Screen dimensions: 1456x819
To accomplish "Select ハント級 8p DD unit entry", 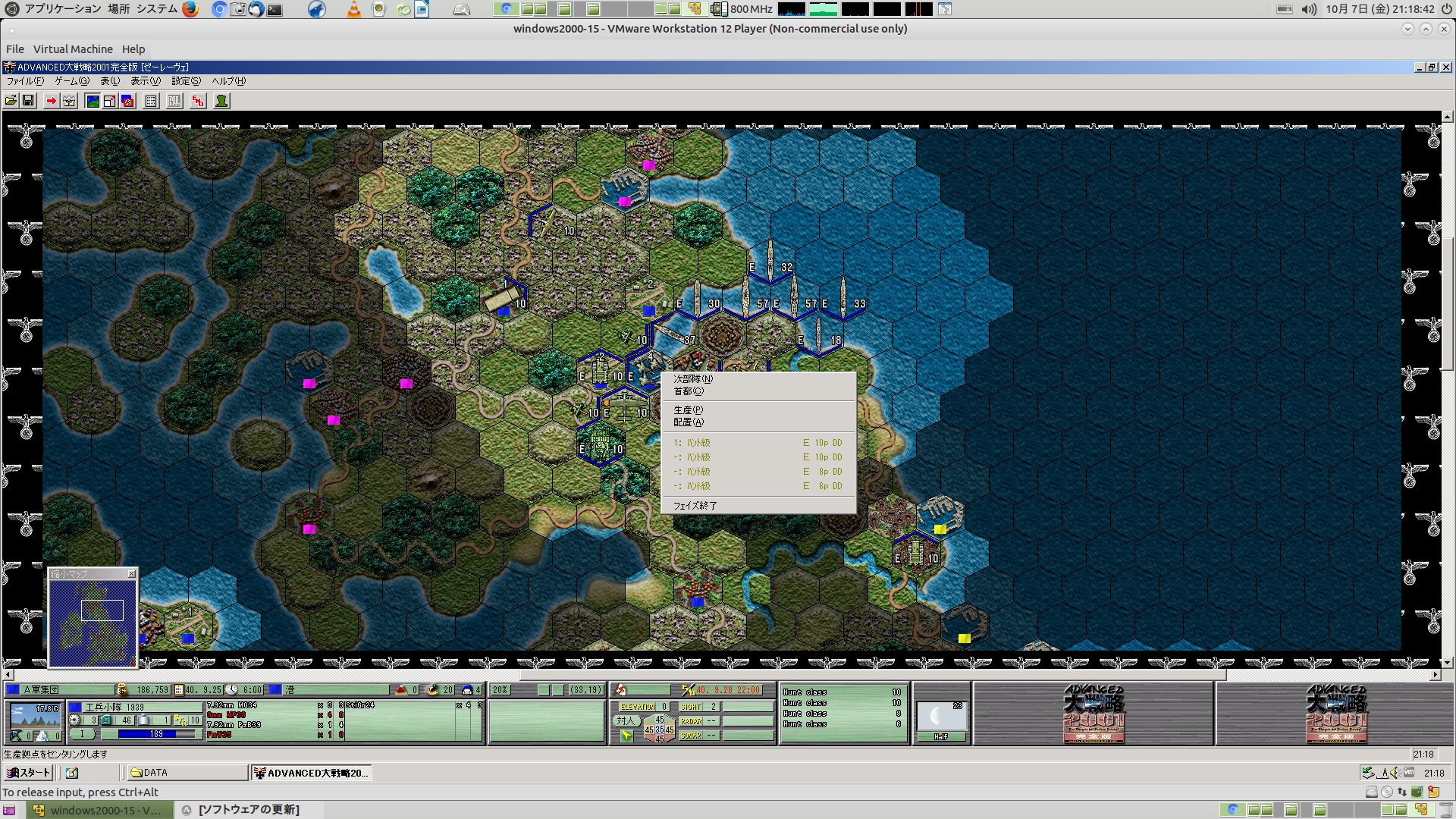I will [x=758, y=472].
